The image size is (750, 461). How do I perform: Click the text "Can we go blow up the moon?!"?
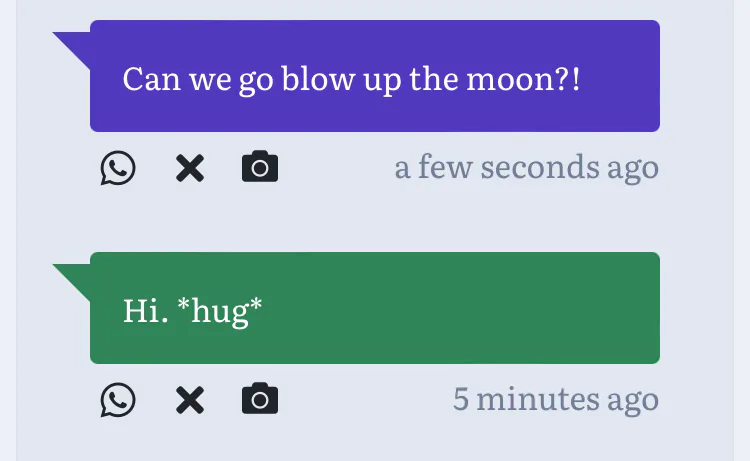(351, 78)
